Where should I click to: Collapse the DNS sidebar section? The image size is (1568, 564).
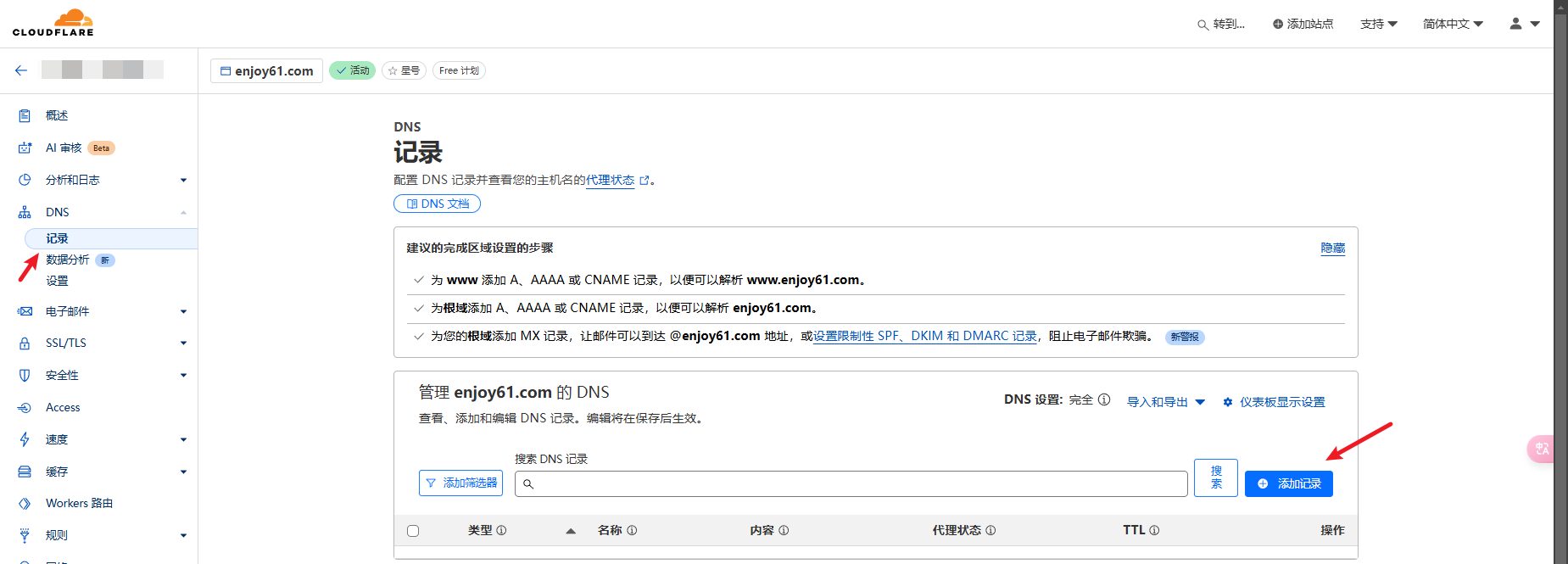click(183, 212)
